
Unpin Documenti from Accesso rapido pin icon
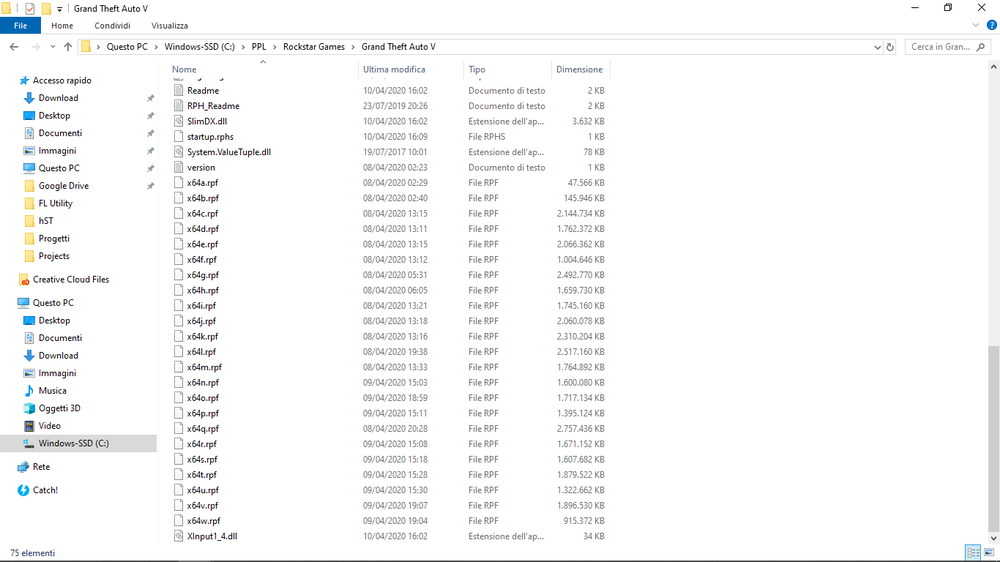[x=151, y=133]
